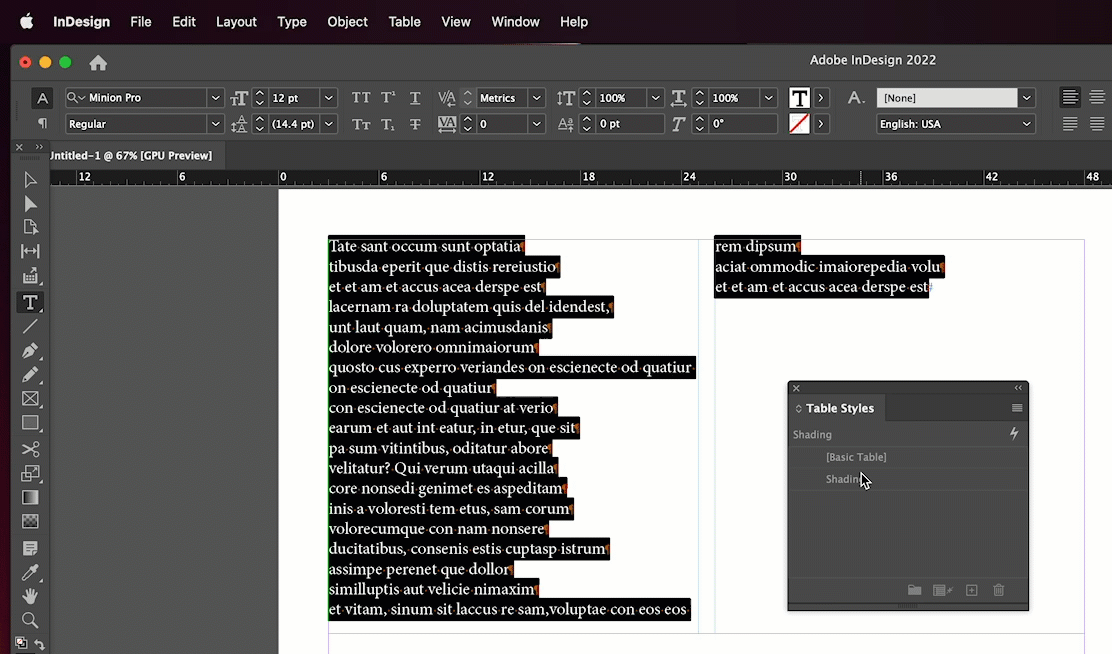Select the Page tool
This screenshot has width=1112, height=654.
pos(30,227)
